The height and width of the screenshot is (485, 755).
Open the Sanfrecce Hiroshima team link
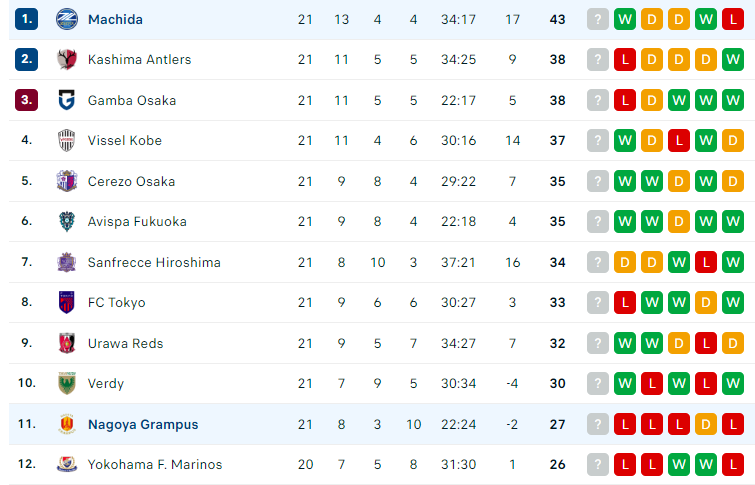pos(154,262)
